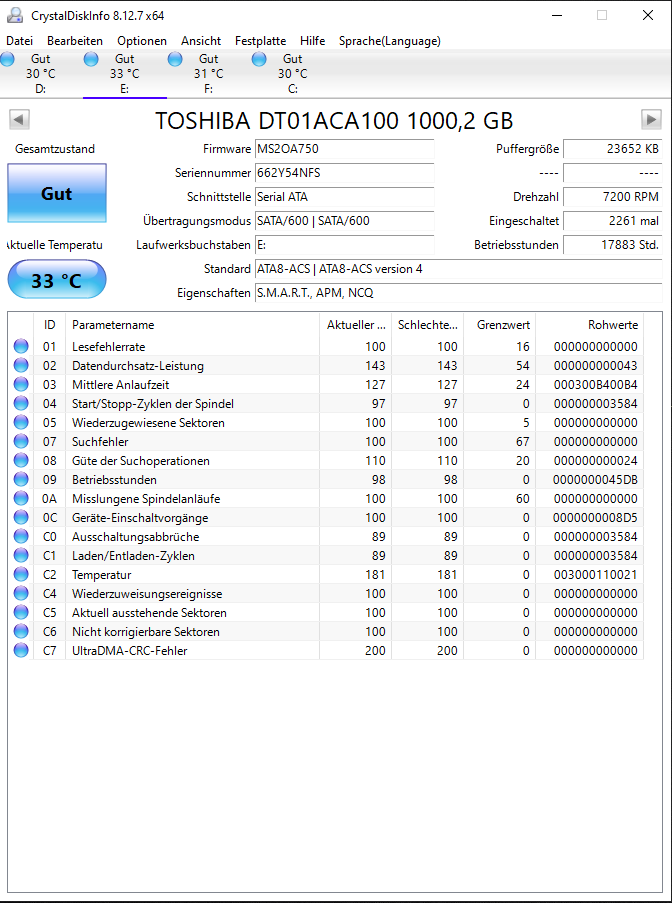Click status orb for Laden/Entladen-Zyklen row

coord(21,556)
